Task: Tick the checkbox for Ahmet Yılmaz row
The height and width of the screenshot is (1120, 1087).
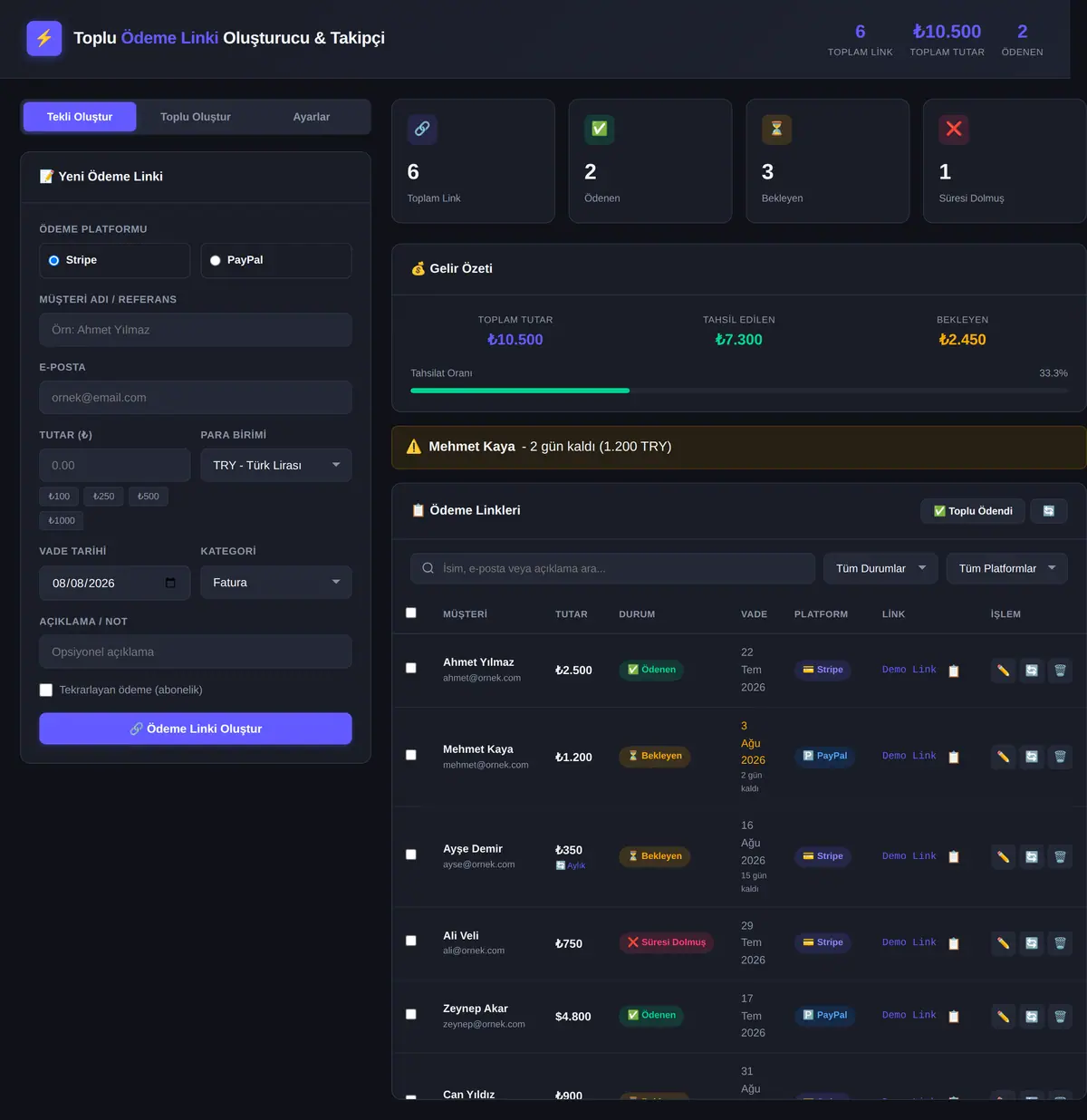Action: (411, 669)
